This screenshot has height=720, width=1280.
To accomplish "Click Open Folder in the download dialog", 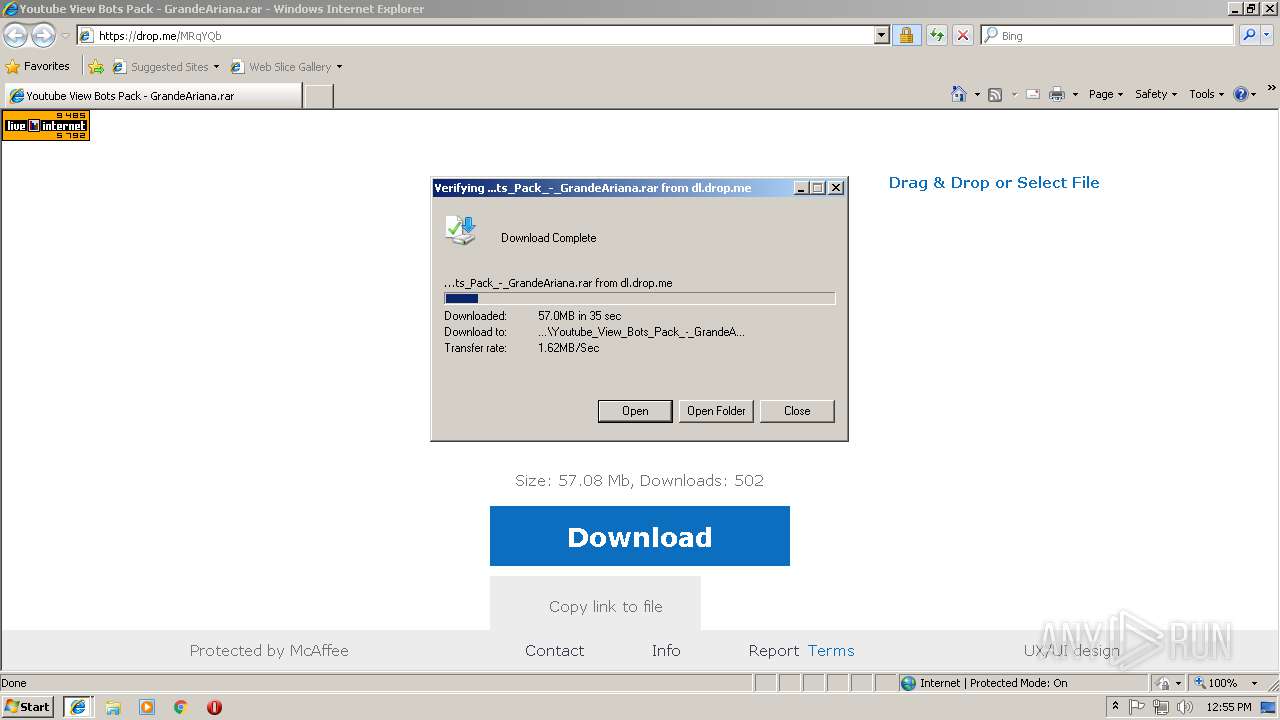I will click(x=716, y=411).
